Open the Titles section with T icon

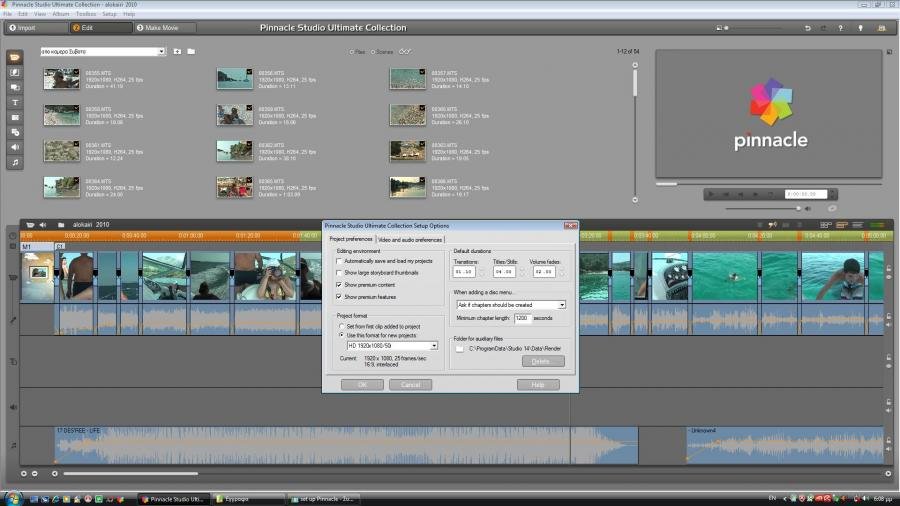tap(15, 102)
